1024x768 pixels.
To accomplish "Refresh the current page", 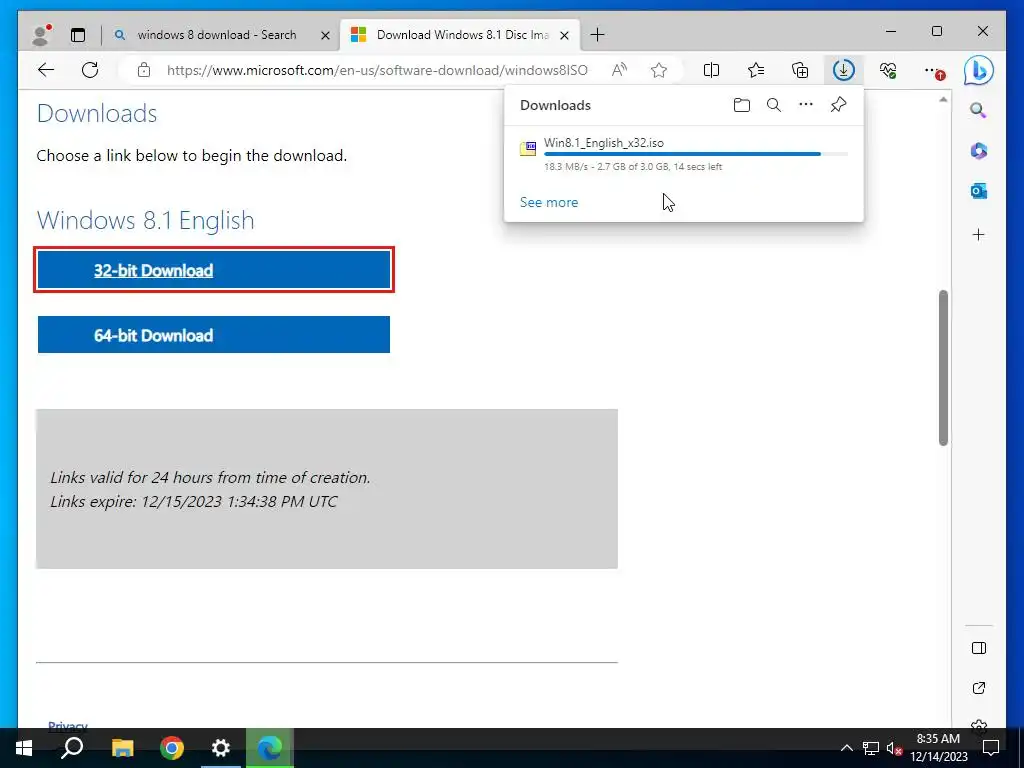I will click(x=90, y=70).
